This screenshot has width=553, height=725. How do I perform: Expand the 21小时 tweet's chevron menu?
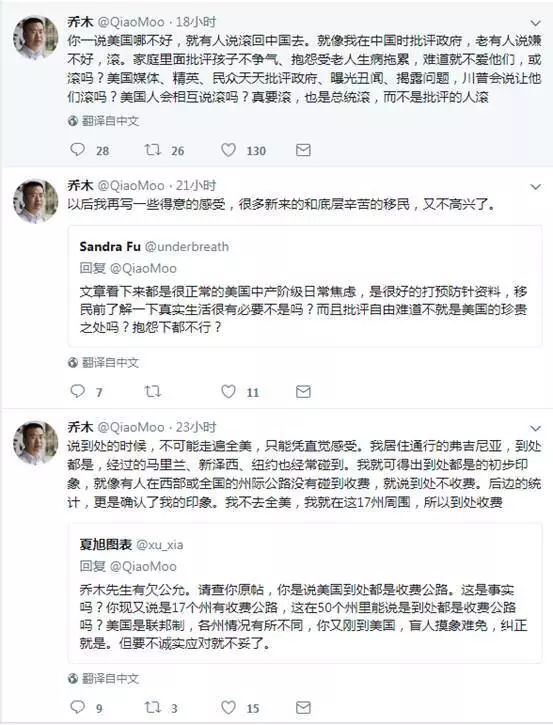tap(535, 187)
